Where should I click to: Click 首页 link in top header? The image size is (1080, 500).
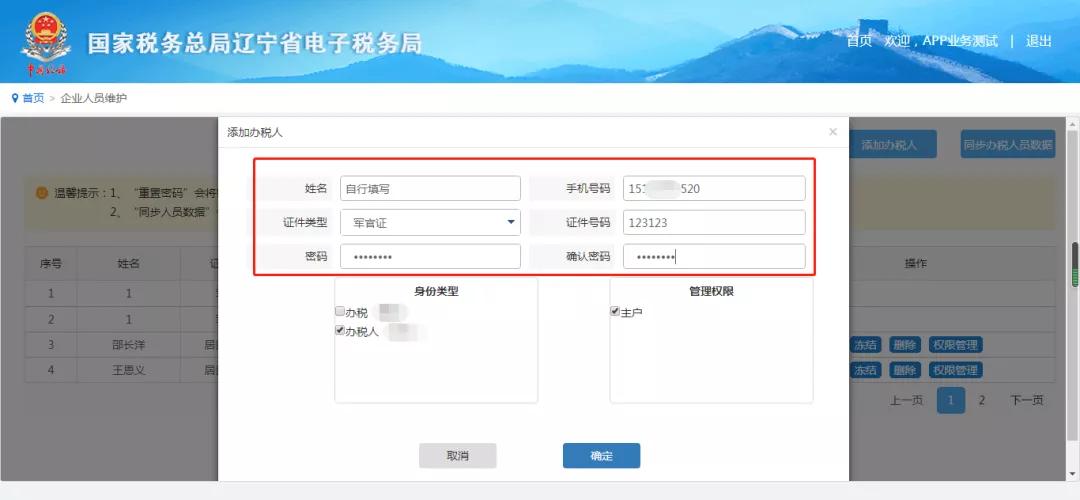pos(859,41)
